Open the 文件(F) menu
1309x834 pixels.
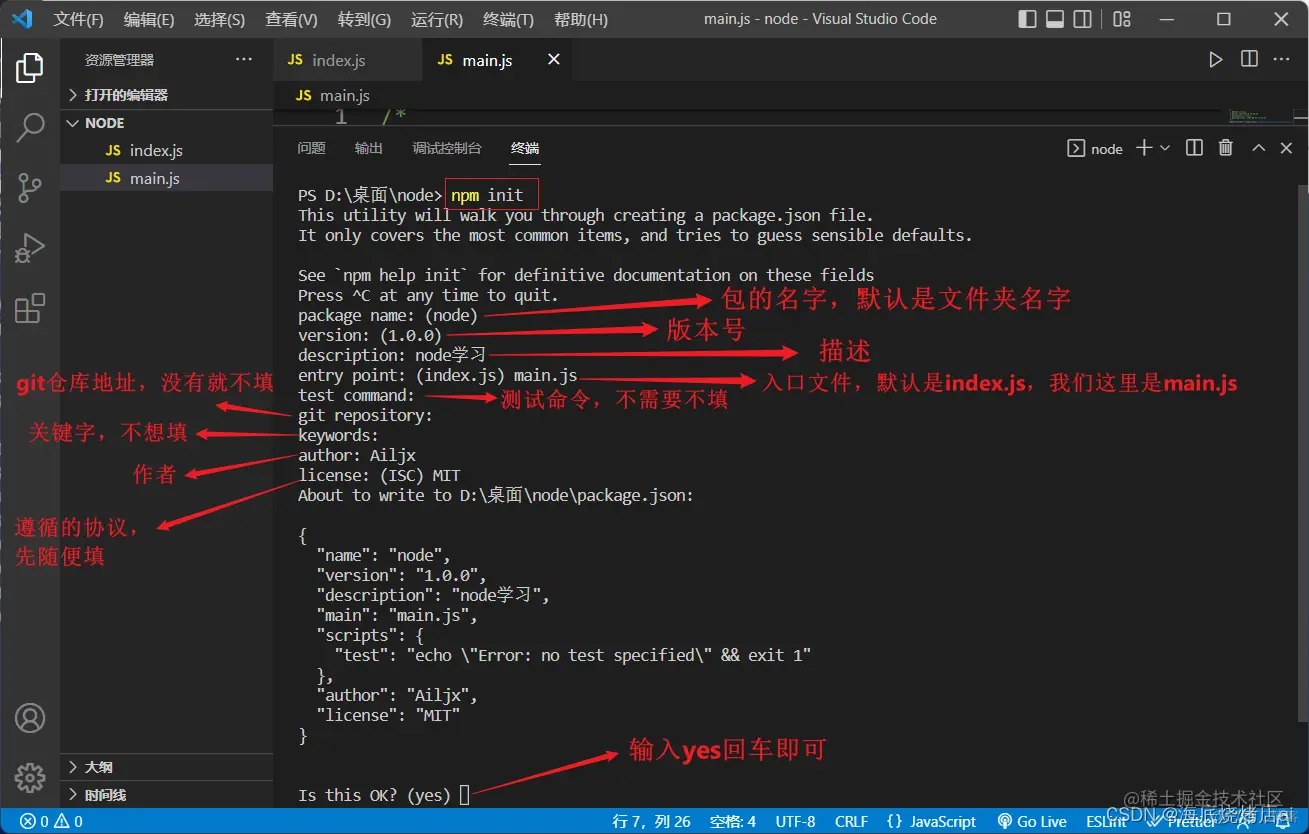click(x=78, y=20)
